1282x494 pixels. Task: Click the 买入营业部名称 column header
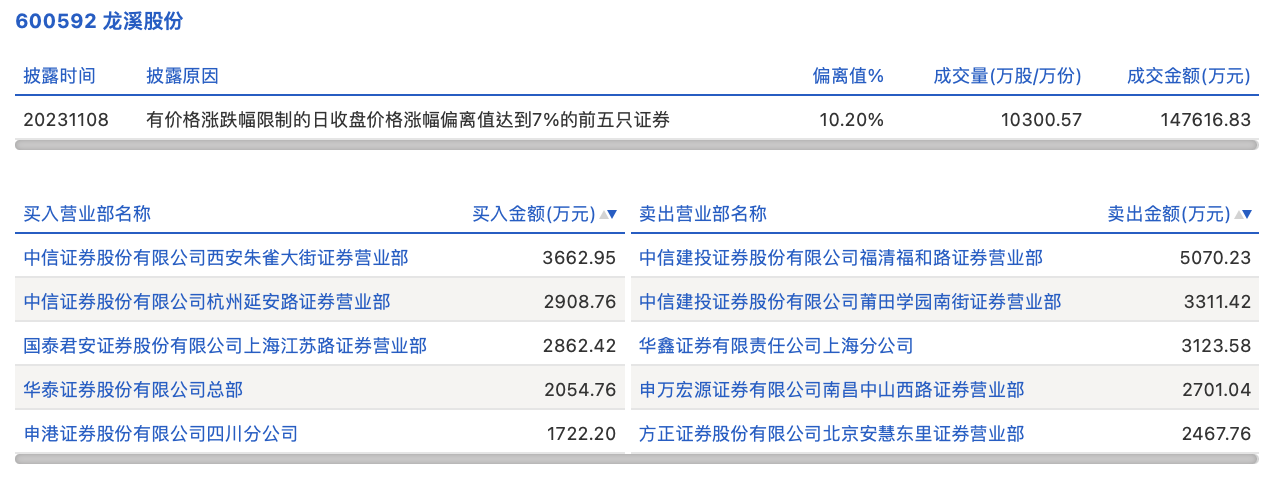coord(87,214)
